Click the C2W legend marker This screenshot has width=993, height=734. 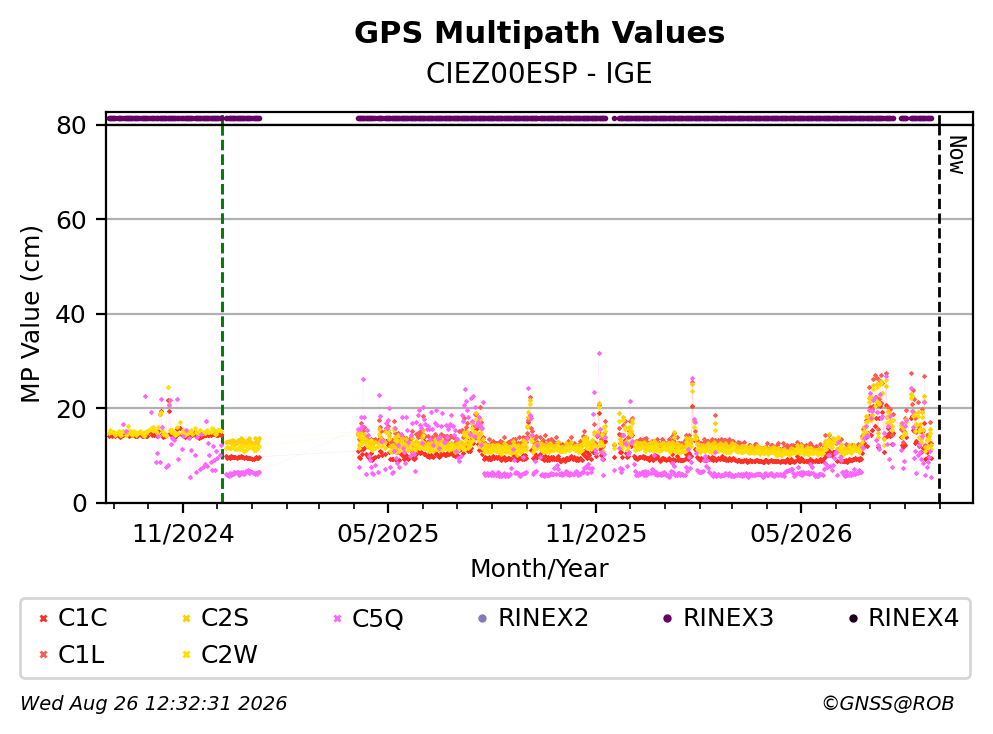click(186, 655)
